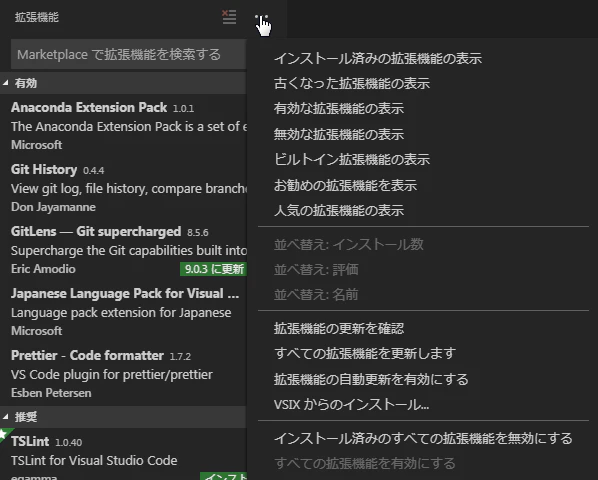598x480 pixels.
Task: Click the Esben Petersen publisher name
Action: pyautogui.click(x=51, y=393)
